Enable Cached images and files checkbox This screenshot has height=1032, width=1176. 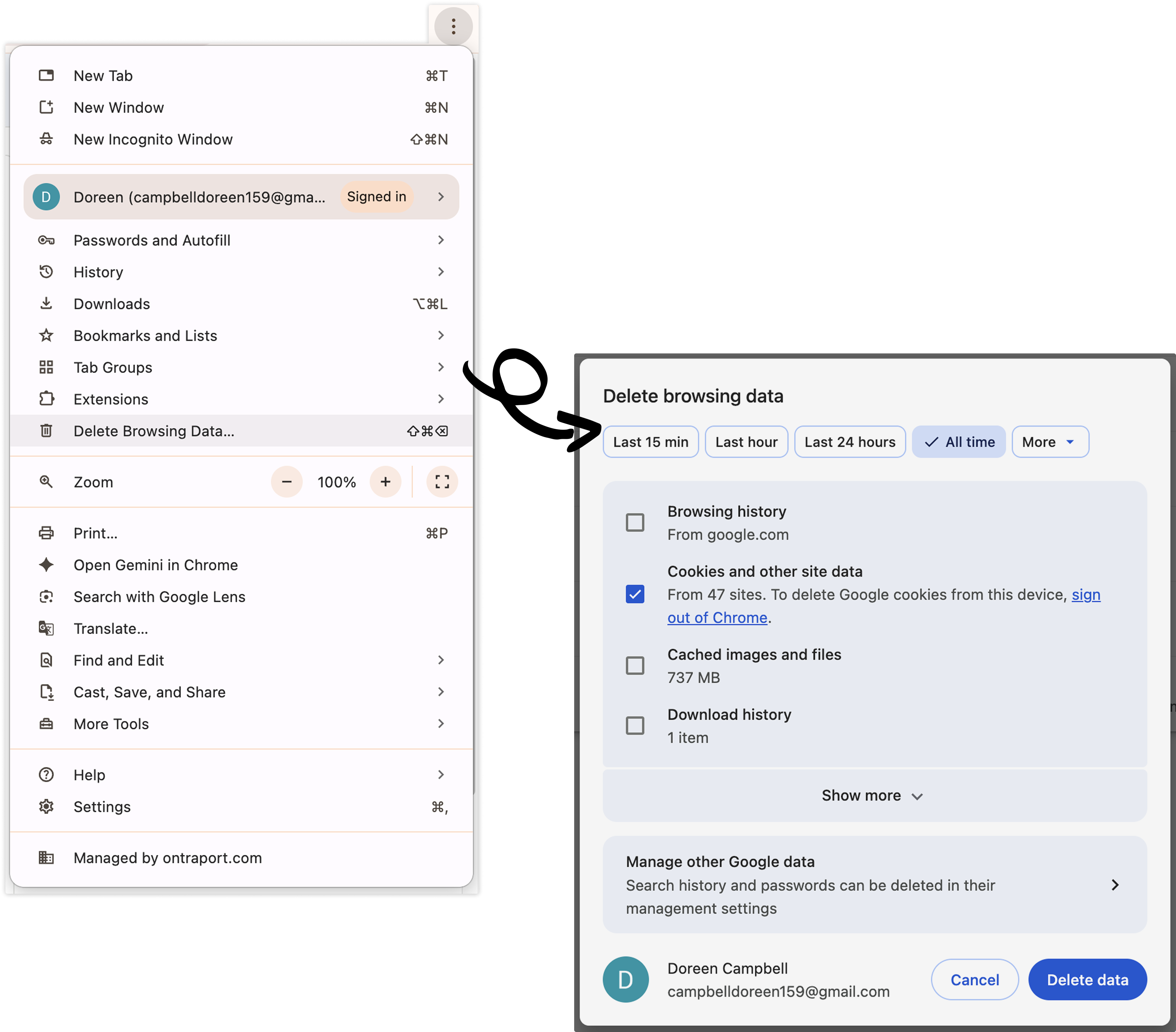tap(635, 665)
